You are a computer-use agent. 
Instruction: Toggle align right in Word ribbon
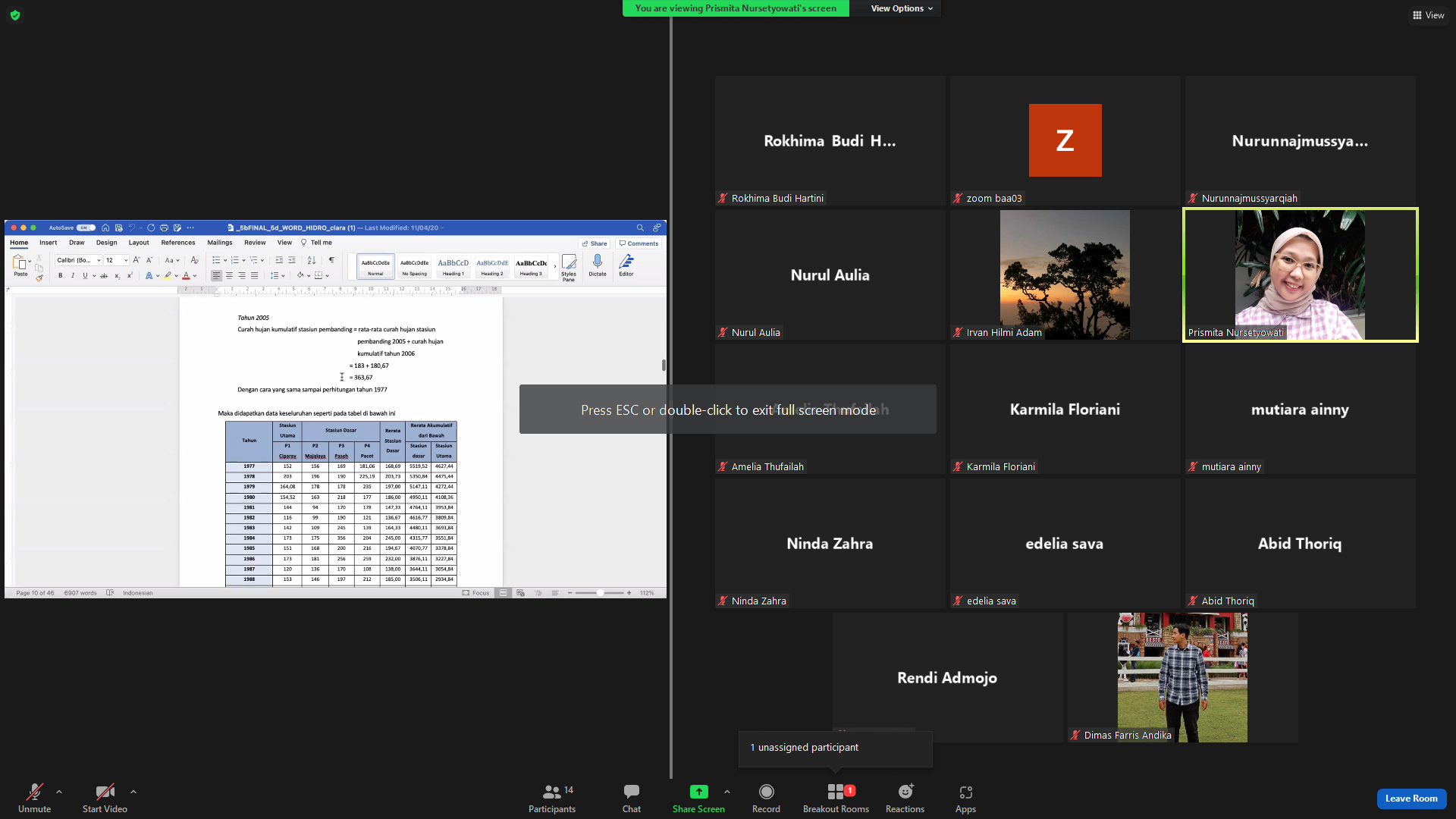(242, 276)
